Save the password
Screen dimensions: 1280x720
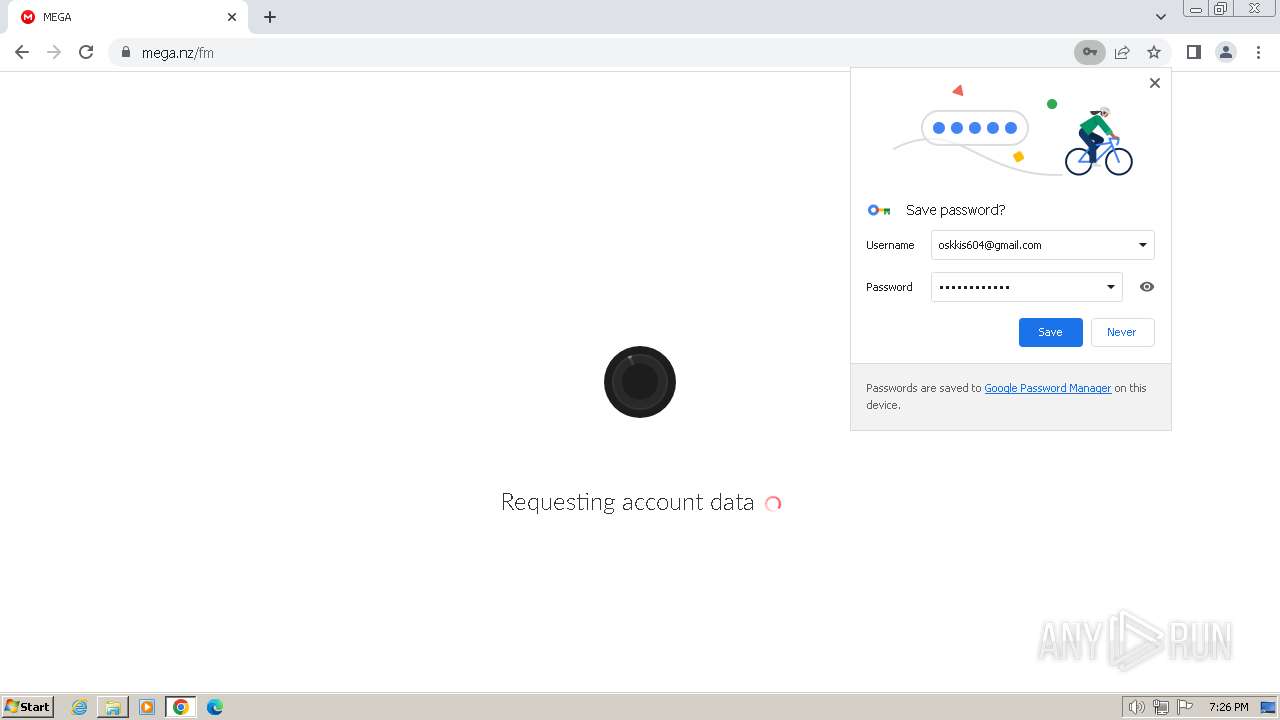point(1051,332)
